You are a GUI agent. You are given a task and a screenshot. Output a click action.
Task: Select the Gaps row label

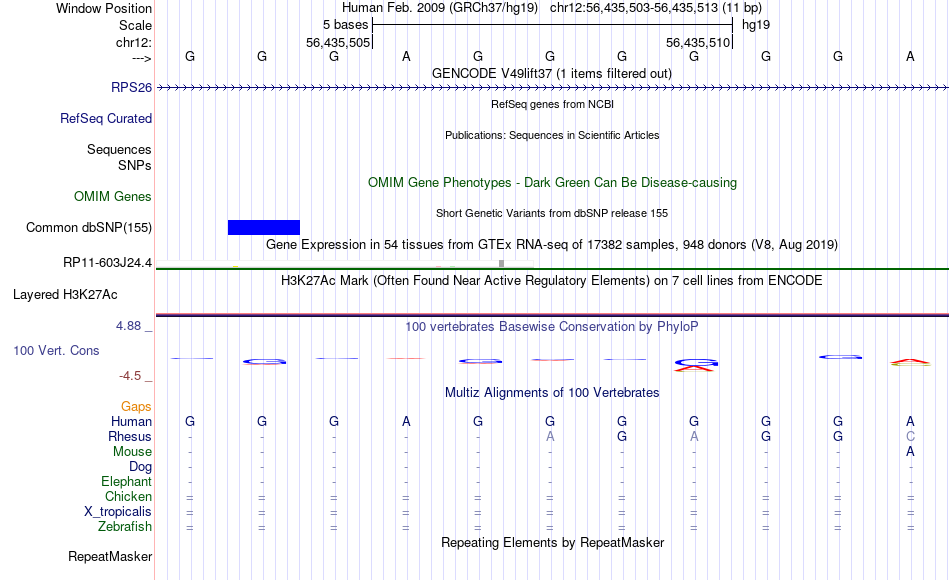[x=136, y=406]
